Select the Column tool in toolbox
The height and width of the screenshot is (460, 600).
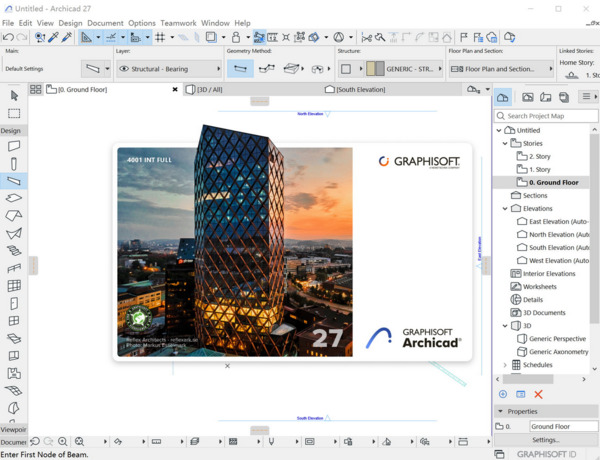pos(14,163)
